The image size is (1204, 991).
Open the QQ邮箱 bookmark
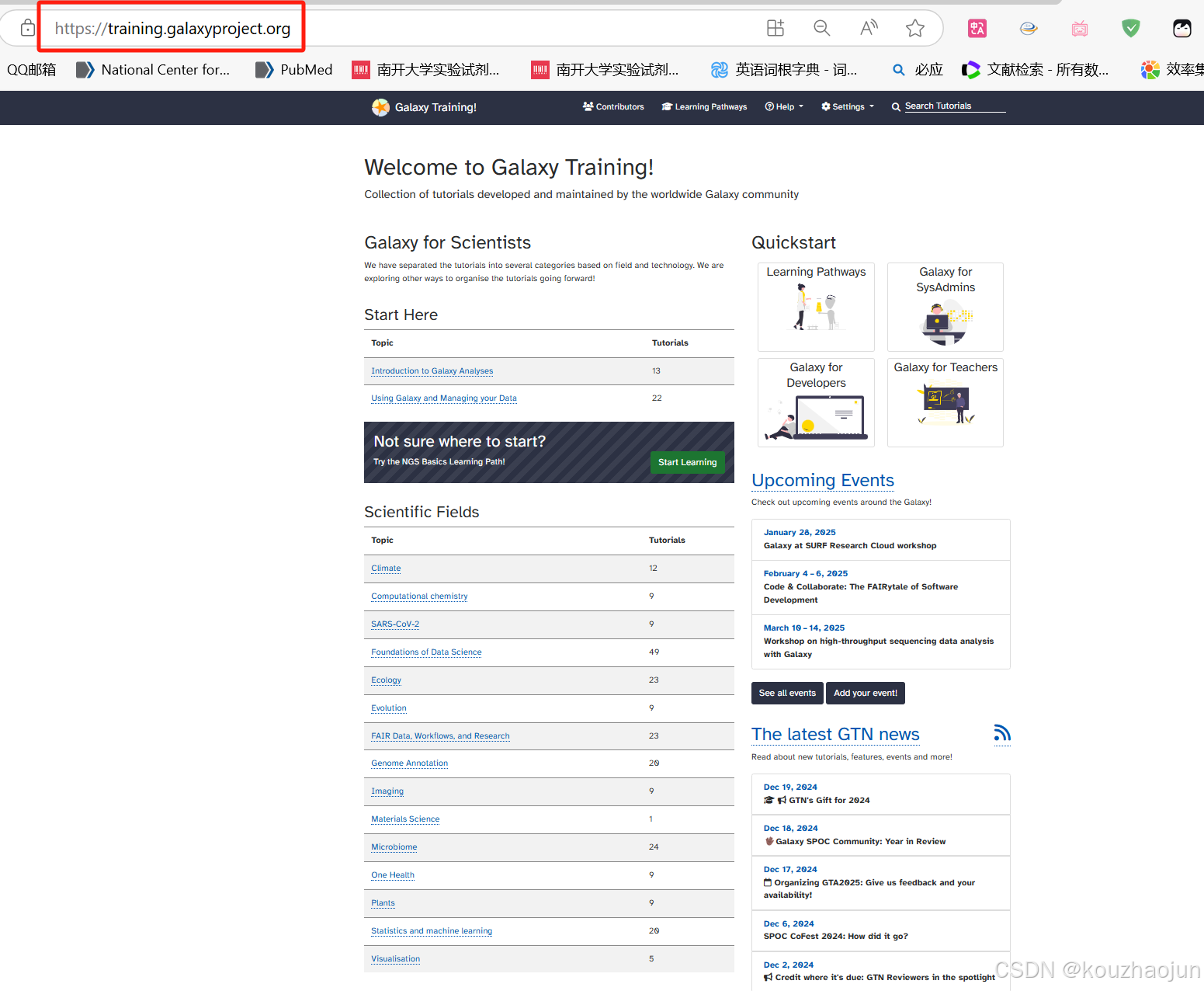(32, 70)
